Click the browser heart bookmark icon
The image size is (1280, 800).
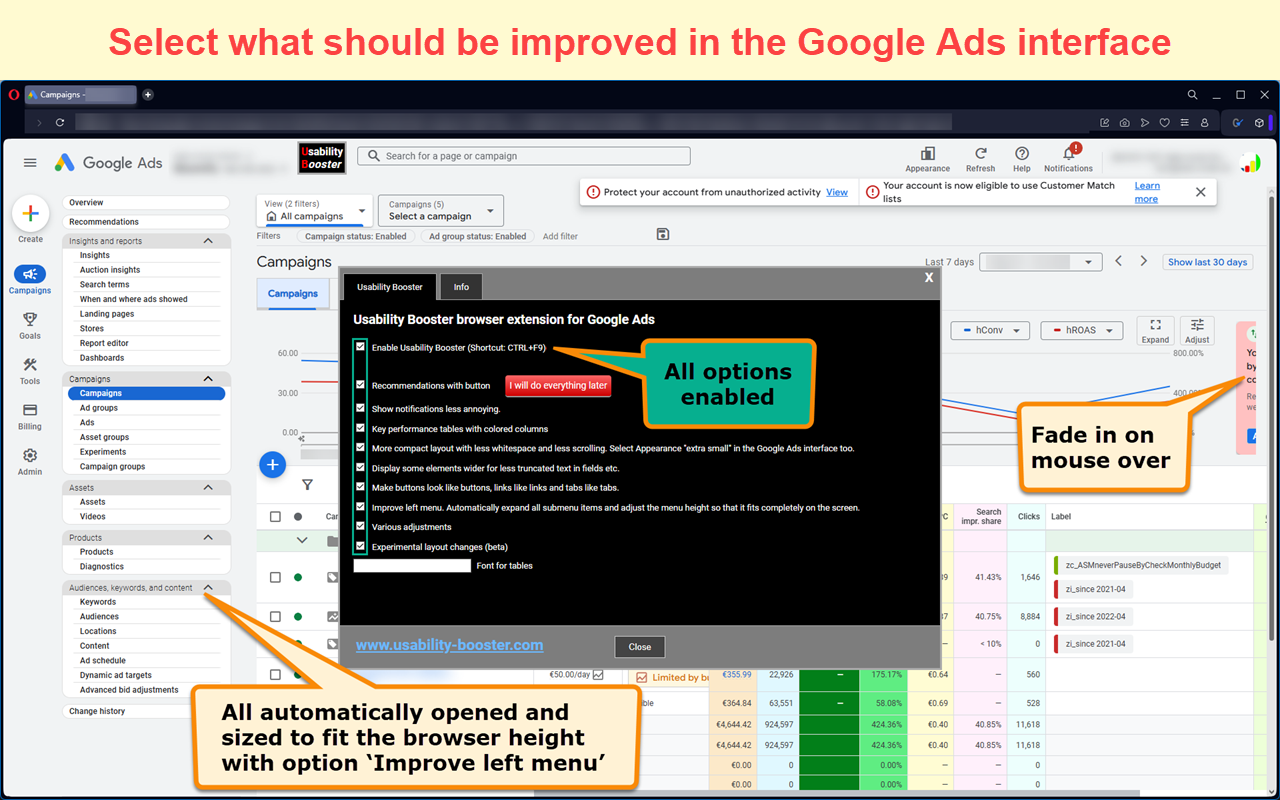point(1165,123)
